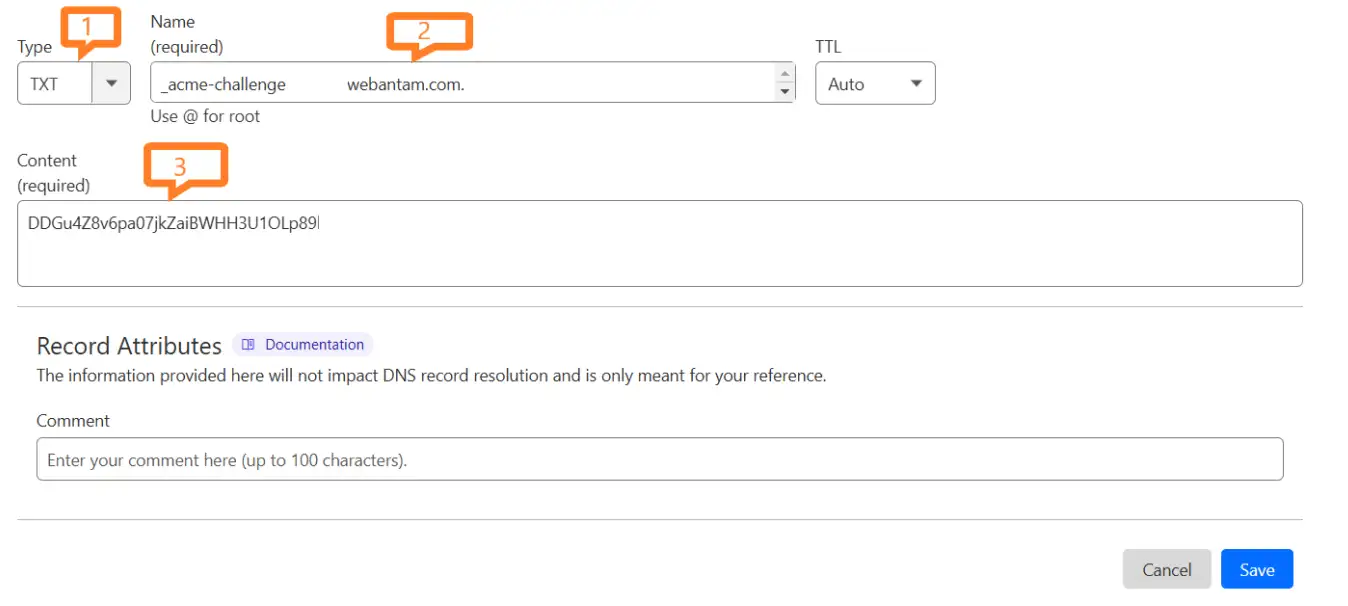Click the Name field down arrow

coord(785,92)
